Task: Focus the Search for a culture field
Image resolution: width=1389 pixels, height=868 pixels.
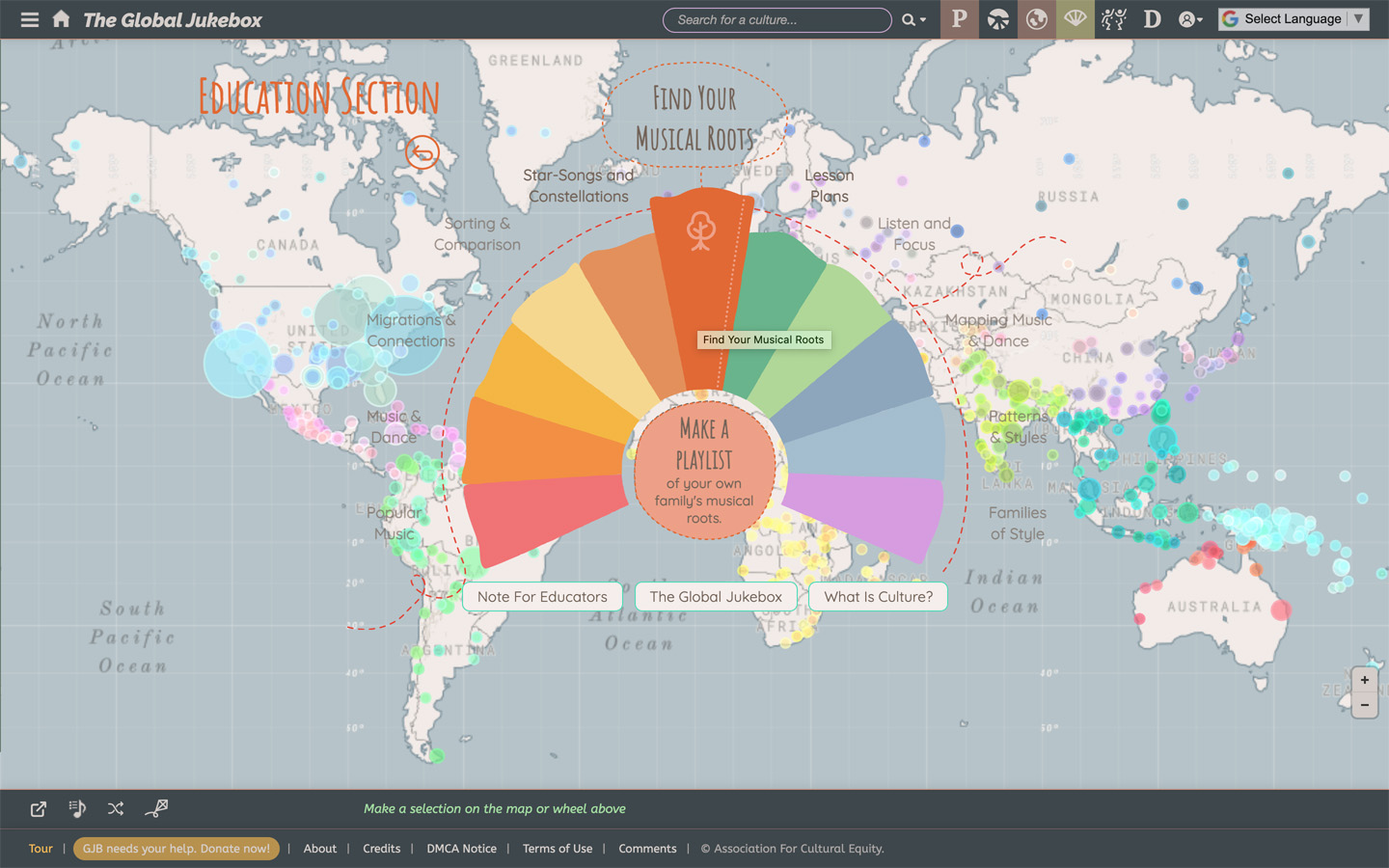Action: pyautogui.click(x=776, y=19)
